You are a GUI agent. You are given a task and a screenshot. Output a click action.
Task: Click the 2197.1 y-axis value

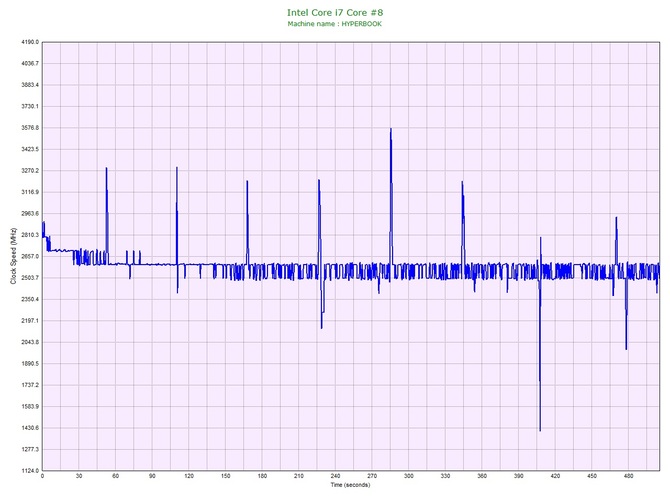pyautogui.click(x=30, y=321)
